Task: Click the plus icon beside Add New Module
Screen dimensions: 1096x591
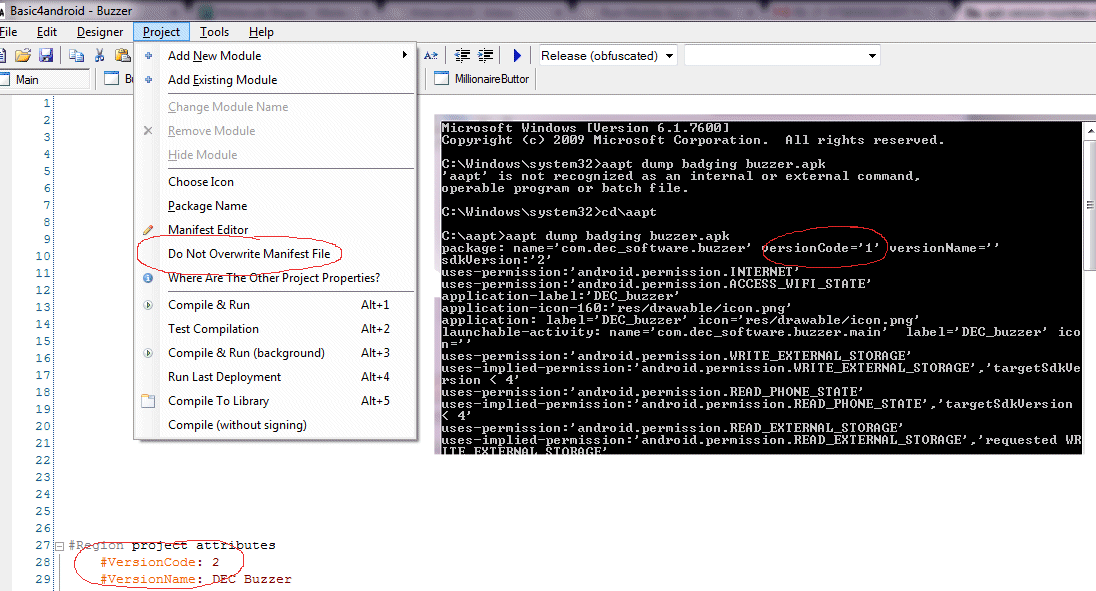Action: [x=148, y=56]
